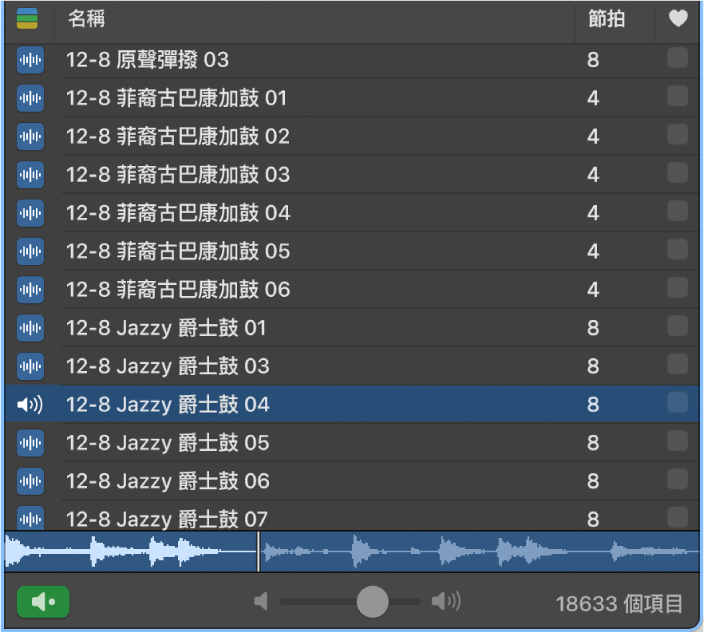This screenshot has height=633, width=705.
Task: Favorite the loop 12-8 原聲彈撥 03
Action: click(678, 58)
